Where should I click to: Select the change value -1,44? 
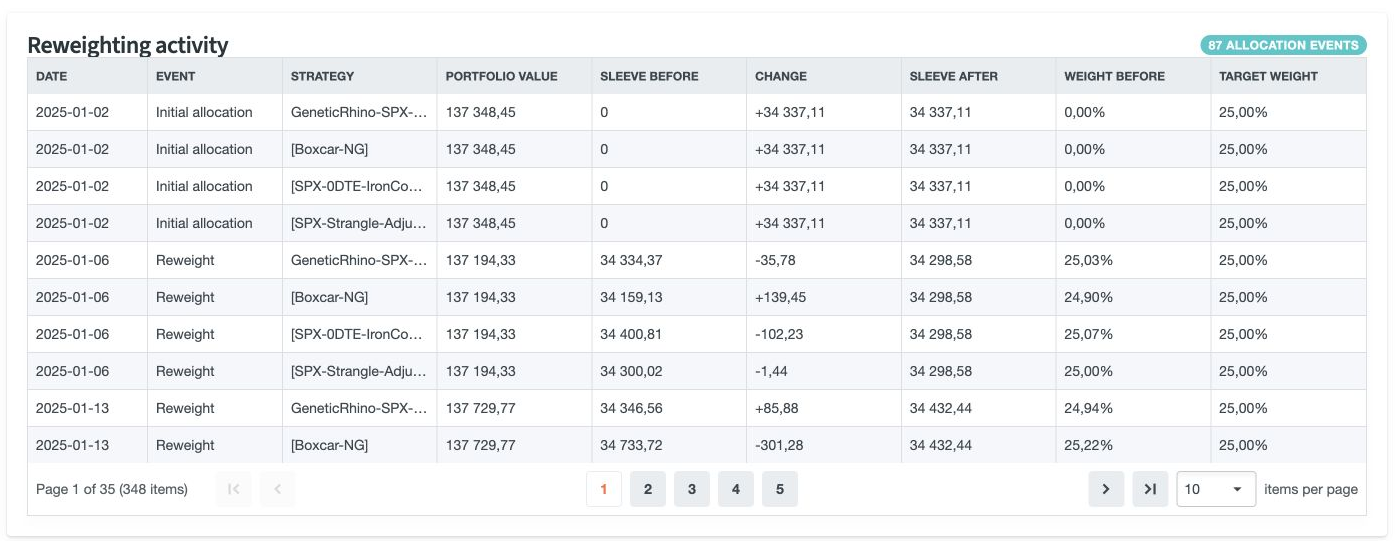coord(772,371)
